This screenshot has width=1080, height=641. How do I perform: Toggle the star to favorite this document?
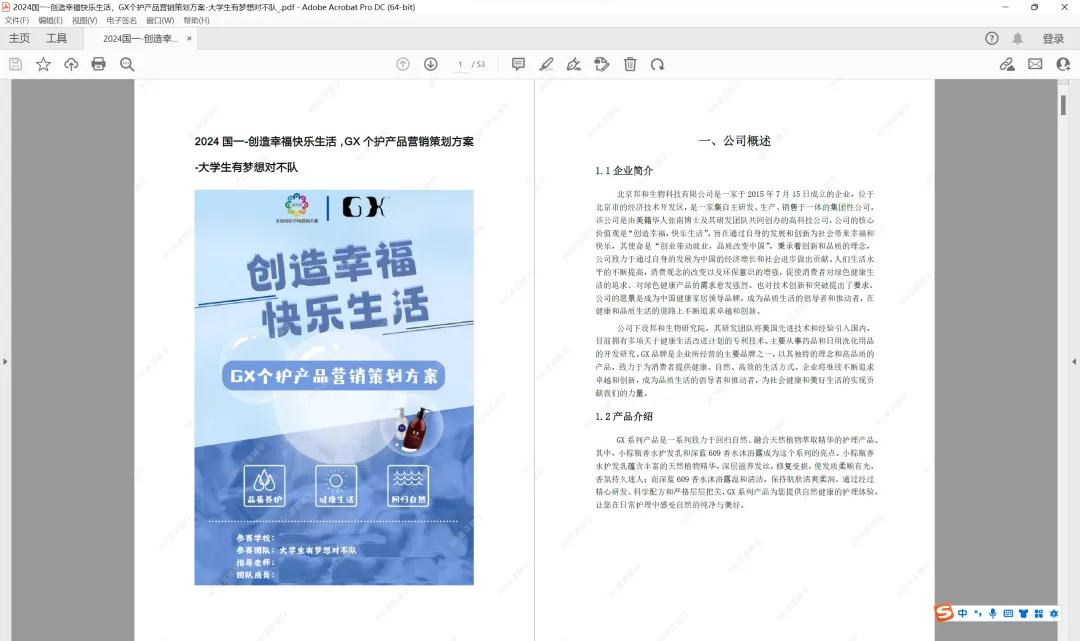coord(43,63)
